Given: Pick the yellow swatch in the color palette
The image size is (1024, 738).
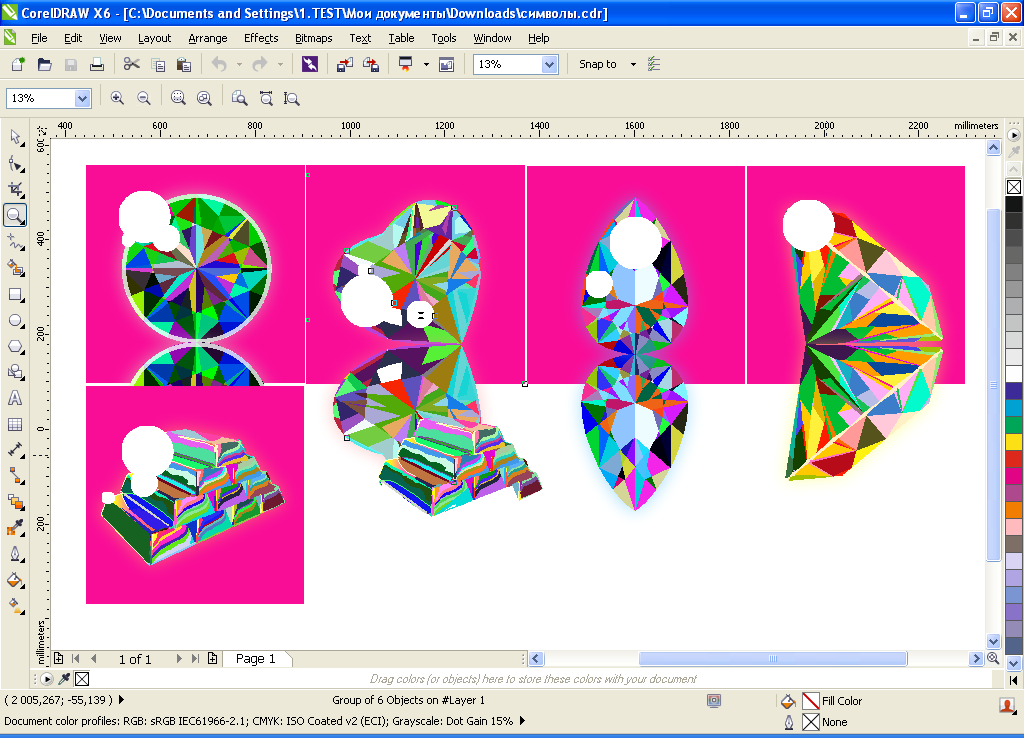Looking at the screenshot, I should coord(1014,442).
